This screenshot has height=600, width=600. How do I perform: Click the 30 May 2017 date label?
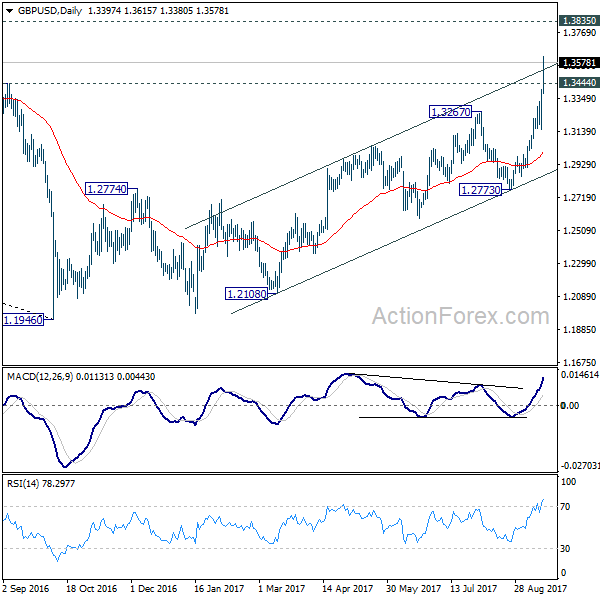tap(413, 588)
